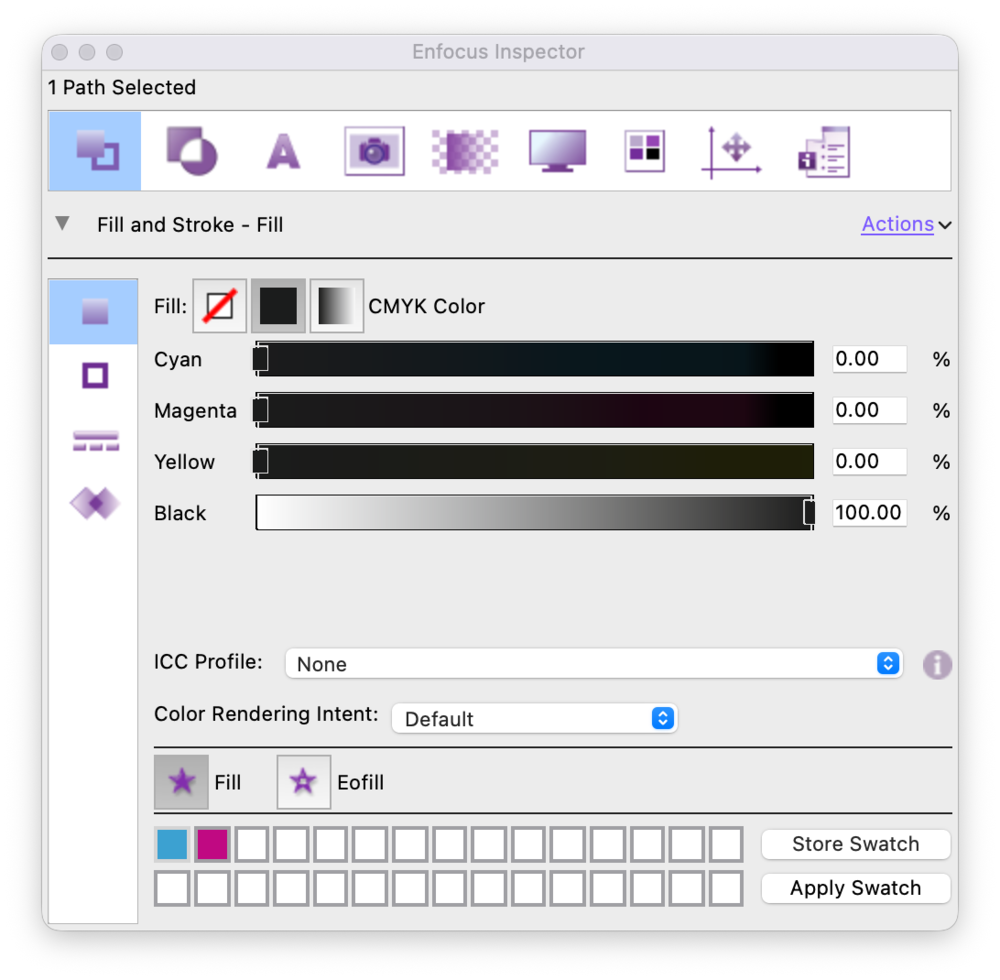Click the Black slider track
Screen dimensions: 1000x980
coord(534,513)
